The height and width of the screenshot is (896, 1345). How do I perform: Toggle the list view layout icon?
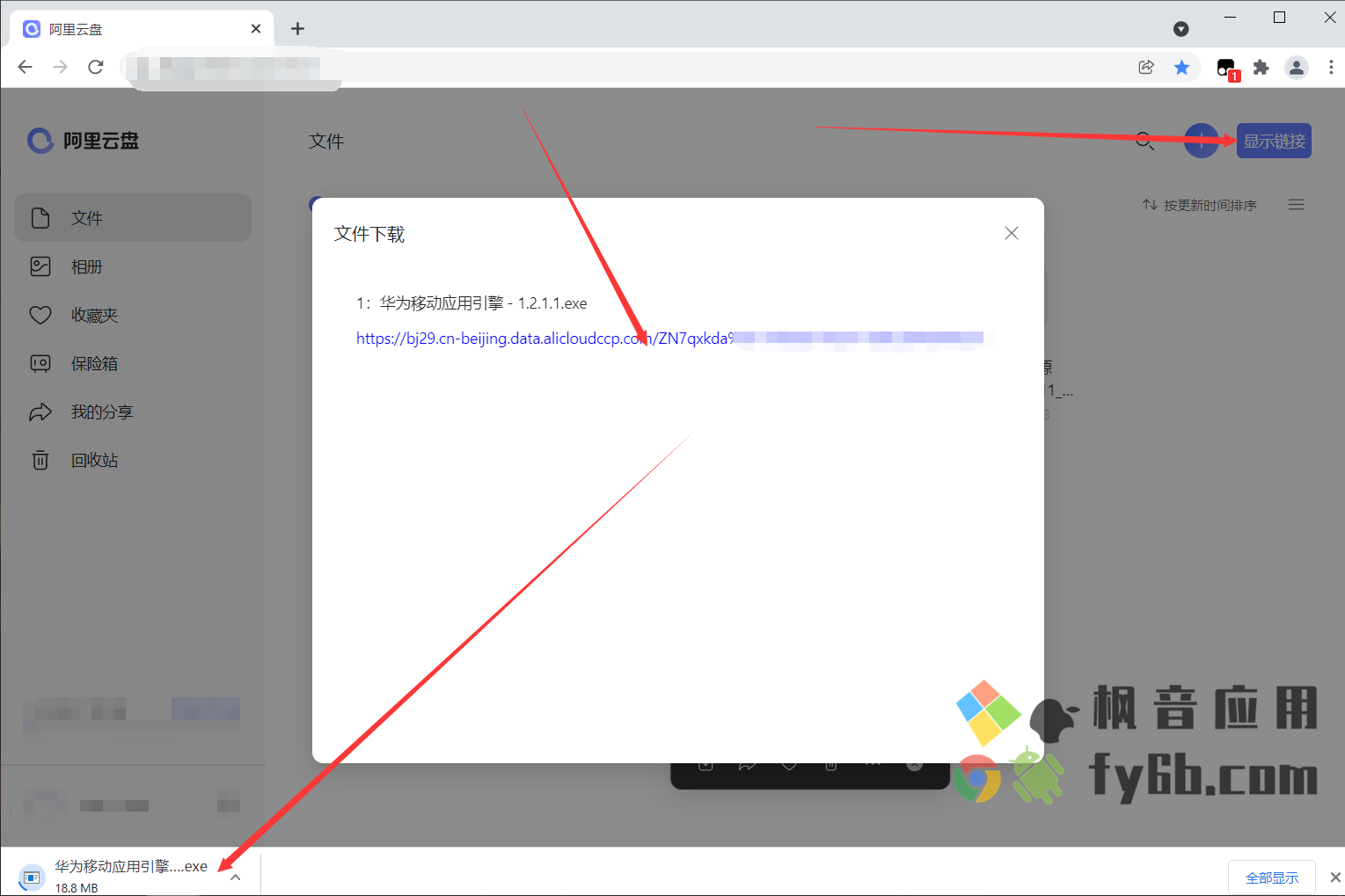[x=1296, y=205]
